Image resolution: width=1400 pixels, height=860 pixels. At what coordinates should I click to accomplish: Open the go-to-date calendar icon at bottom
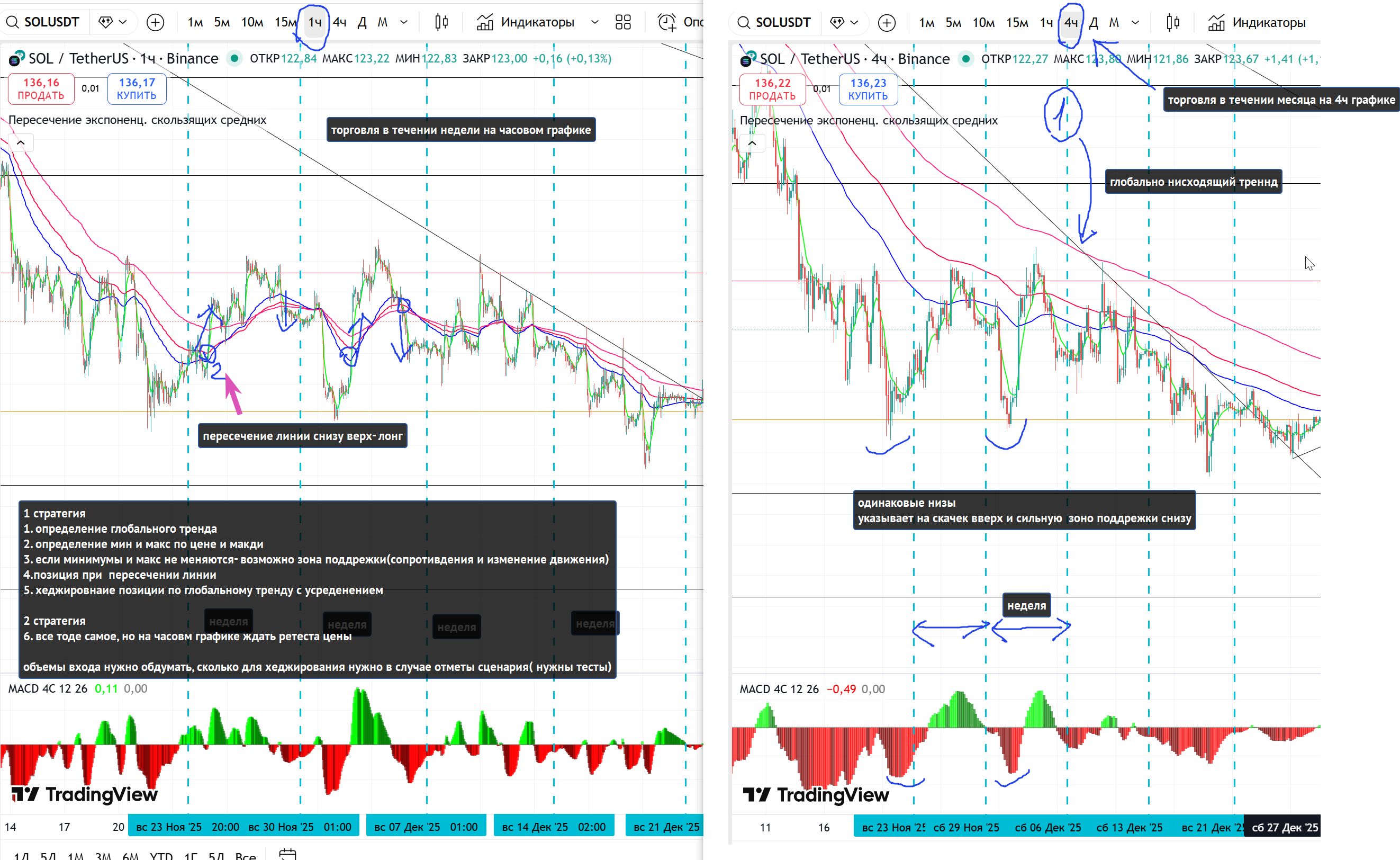[x=287, y=854]
